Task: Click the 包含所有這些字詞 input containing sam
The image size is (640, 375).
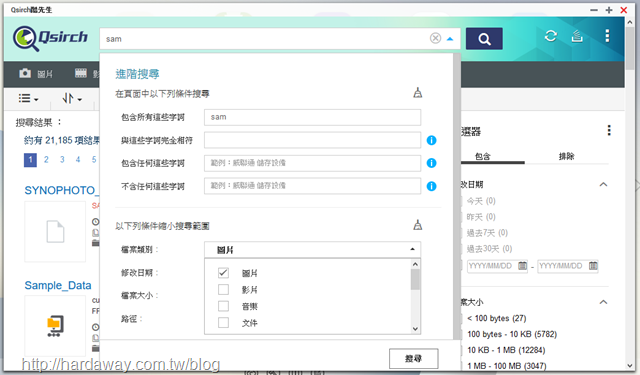Action: pos(312,117)
